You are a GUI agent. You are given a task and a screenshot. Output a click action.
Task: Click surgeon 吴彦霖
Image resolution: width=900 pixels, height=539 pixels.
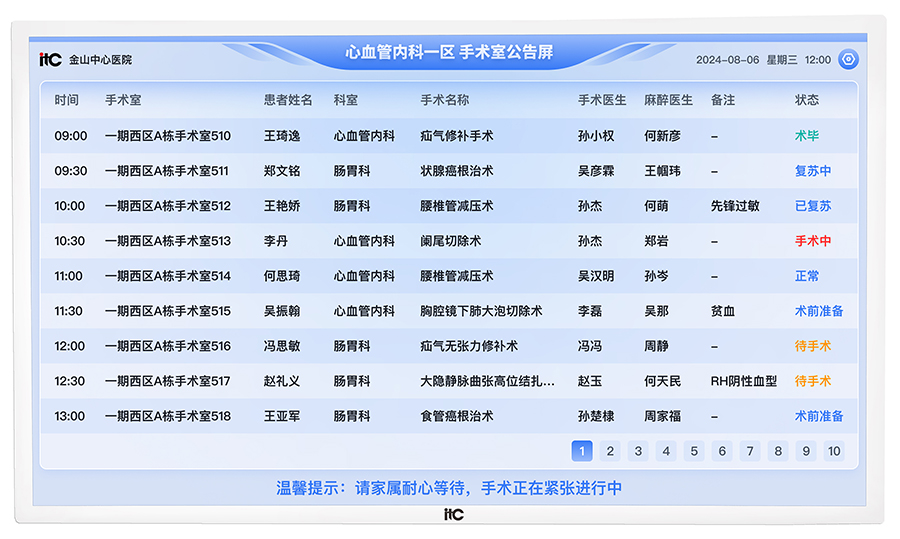596,171
